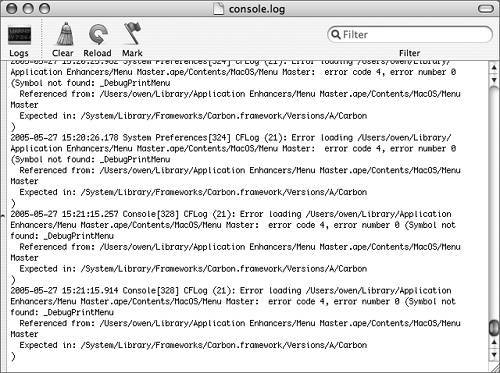Click the log entry timestamped 15:21:15.914

[x=235, y=323]
